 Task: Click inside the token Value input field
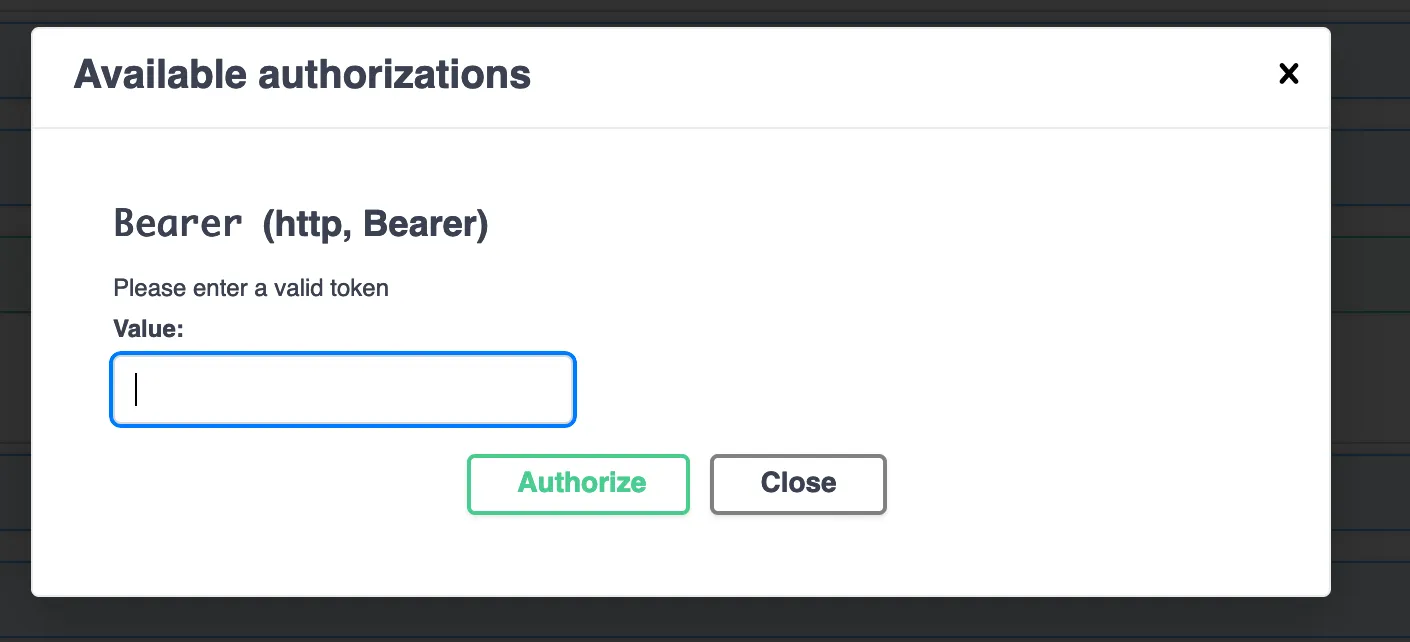pyautogui.click(x=343, y=389)
